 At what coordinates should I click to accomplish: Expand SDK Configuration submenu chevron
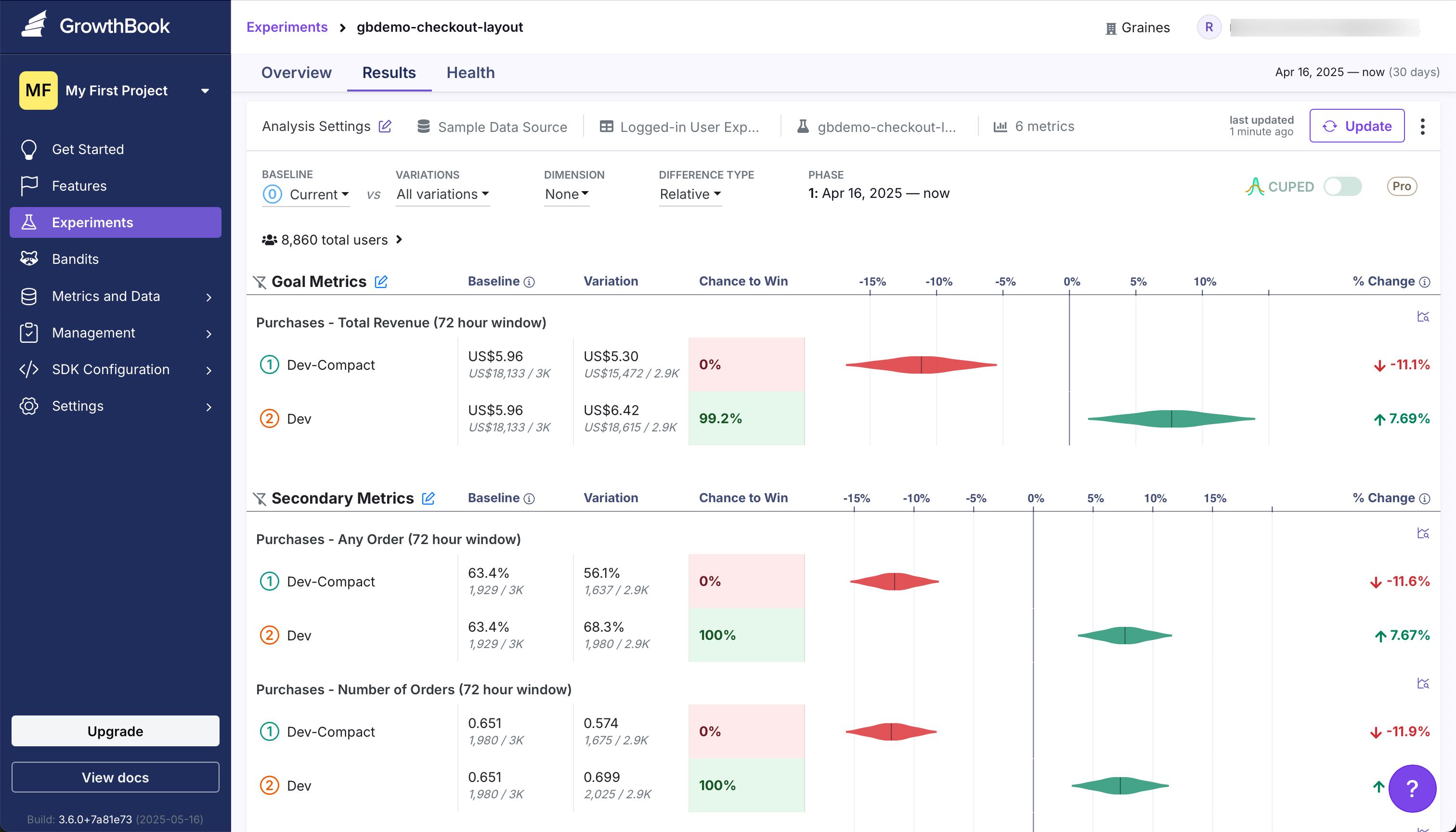[208, 370]
